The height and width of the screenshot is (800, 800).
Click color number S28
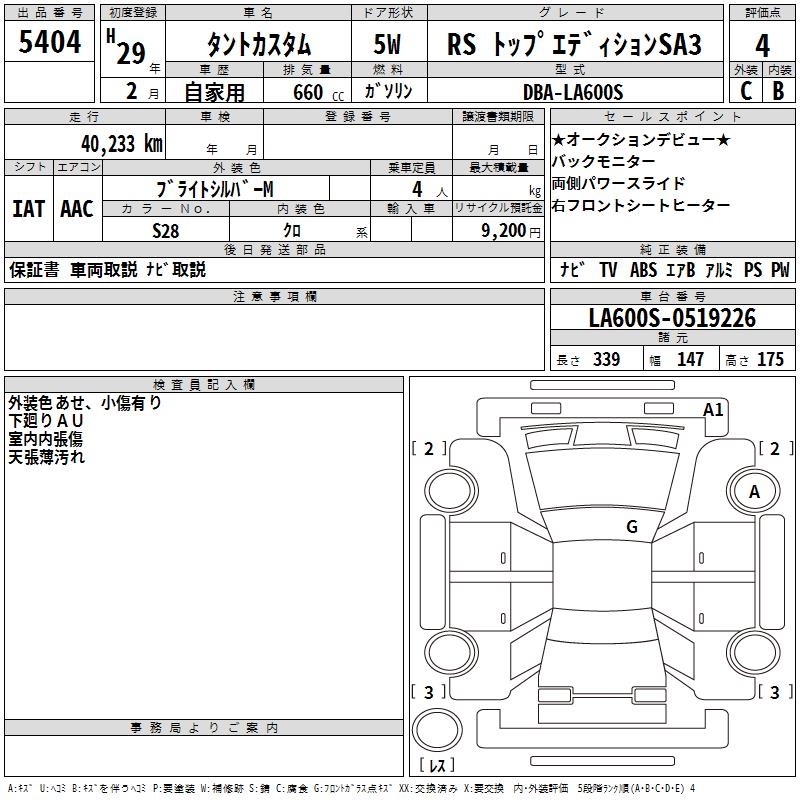pyautogui.click(x=166, y=231)
